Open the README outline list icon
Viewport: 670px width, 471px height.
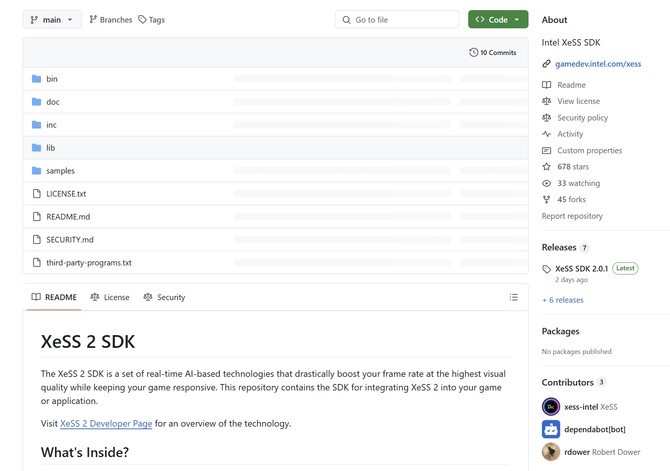pyautogui.click(x=514, y=297)
